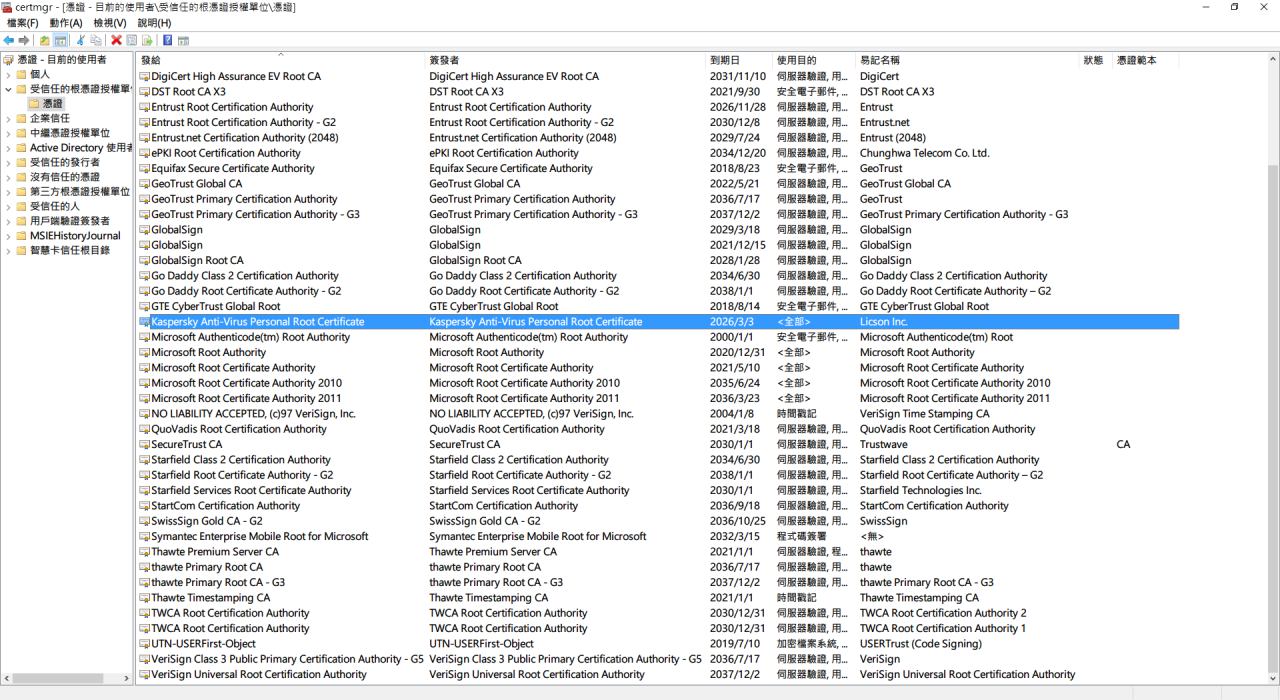This screenshot has width=1280, height=700.
Task: Select Go Daddy Class 2 Certification Authority row
Action: coord(658,276)
